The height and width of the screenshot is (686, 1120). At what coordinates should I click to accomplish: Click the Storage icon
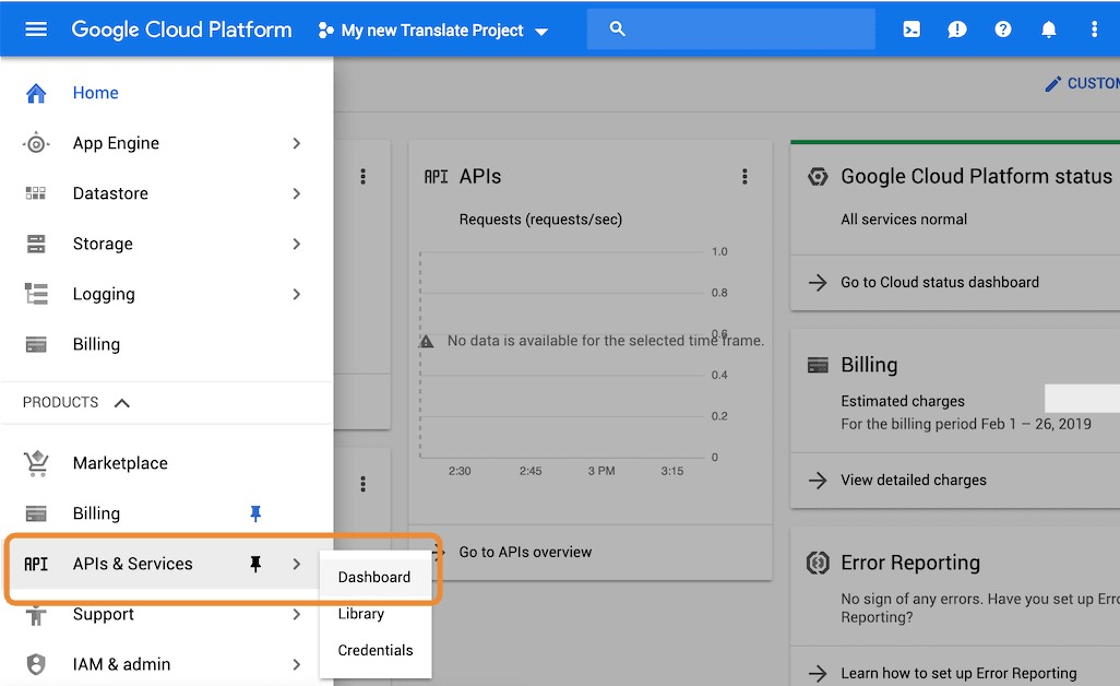pyautogui.click(x=36, y=244)
